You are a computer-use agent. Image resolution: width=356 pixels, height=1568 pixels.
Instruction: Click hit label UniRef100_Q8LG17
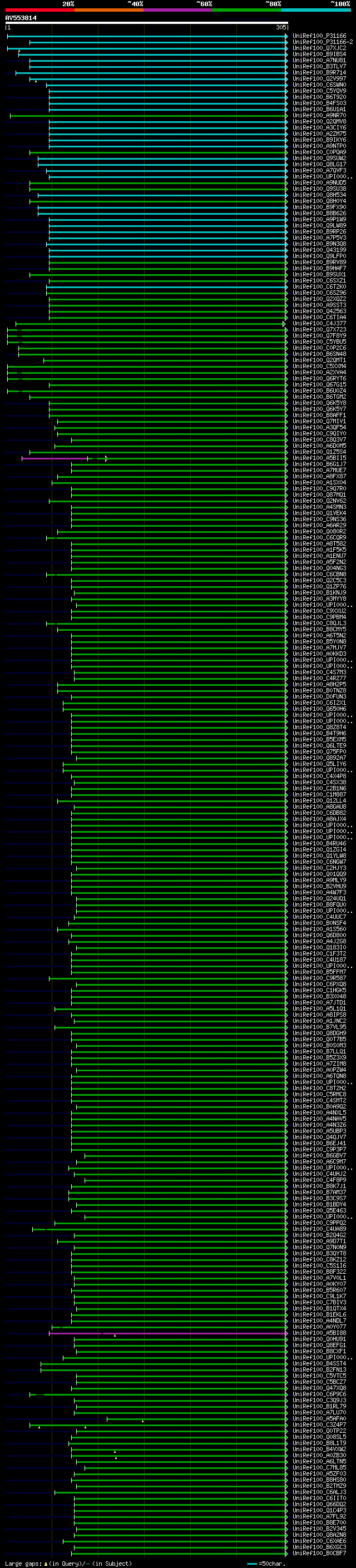(319, 164)
